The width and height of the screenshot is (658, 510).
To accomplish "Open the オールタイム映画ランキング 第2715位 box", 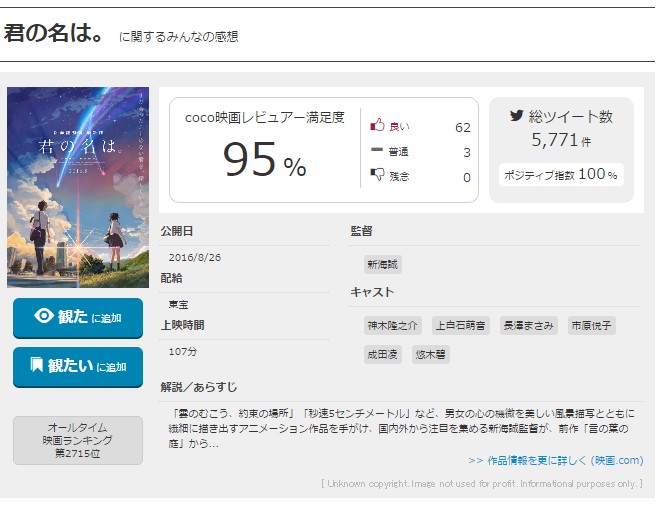I will tap(78, 440).
